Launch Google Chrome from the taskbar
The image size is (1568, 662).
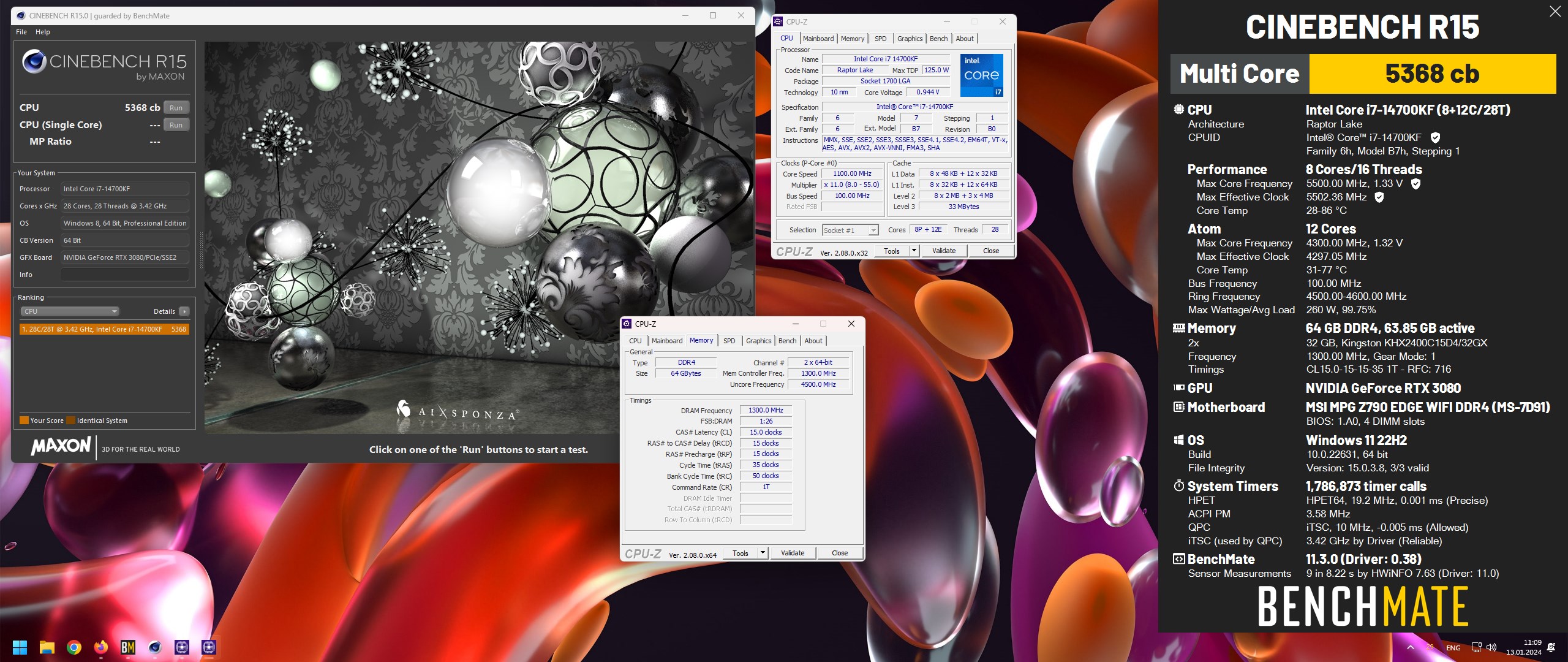point(74,647)
